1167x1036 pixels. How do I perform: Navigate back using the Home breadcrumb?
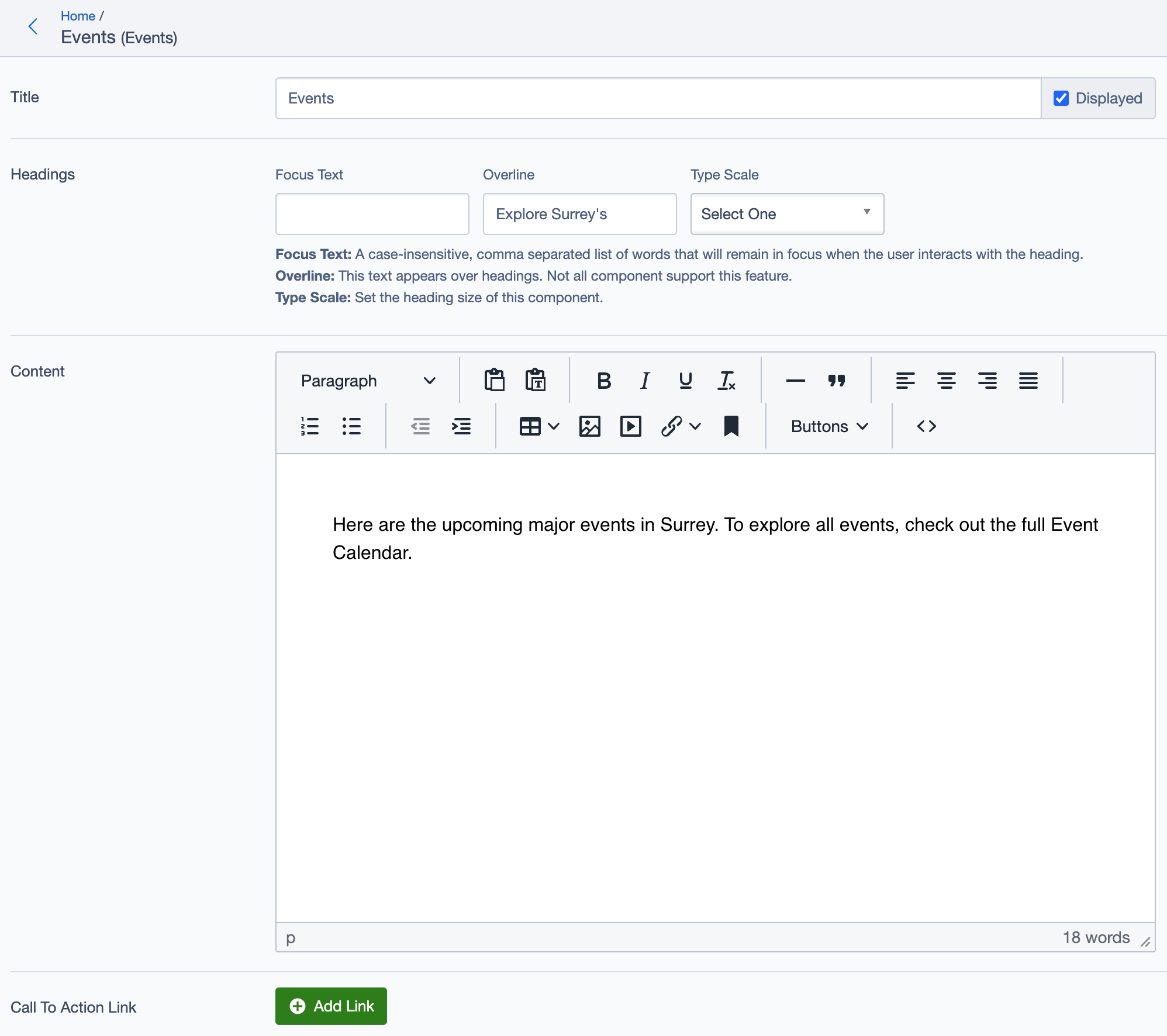pos(78,16)
